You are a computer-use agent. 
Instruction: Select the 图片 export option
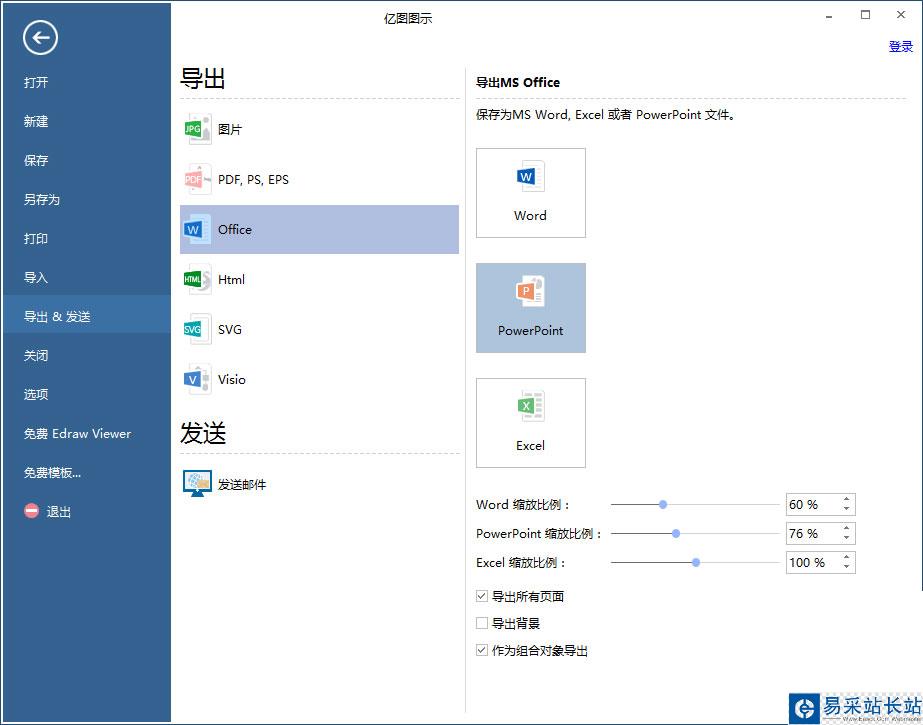point(319,129)
